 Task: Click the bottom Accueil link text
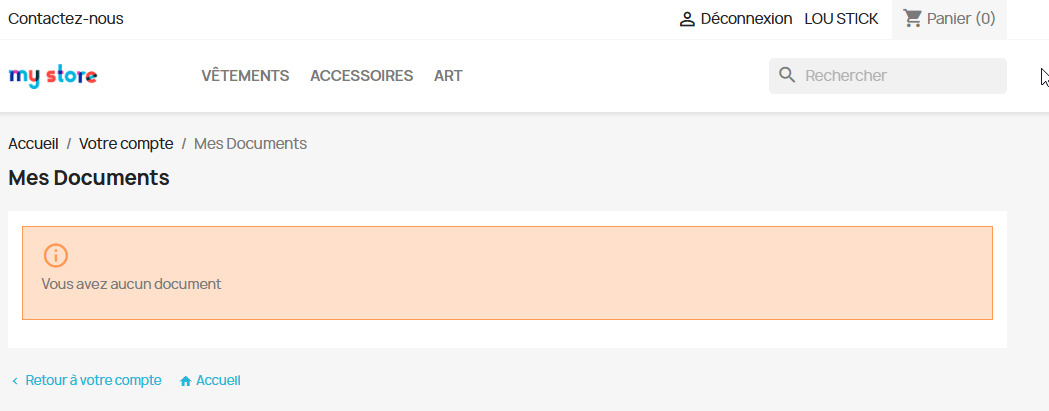coord(218,381)
